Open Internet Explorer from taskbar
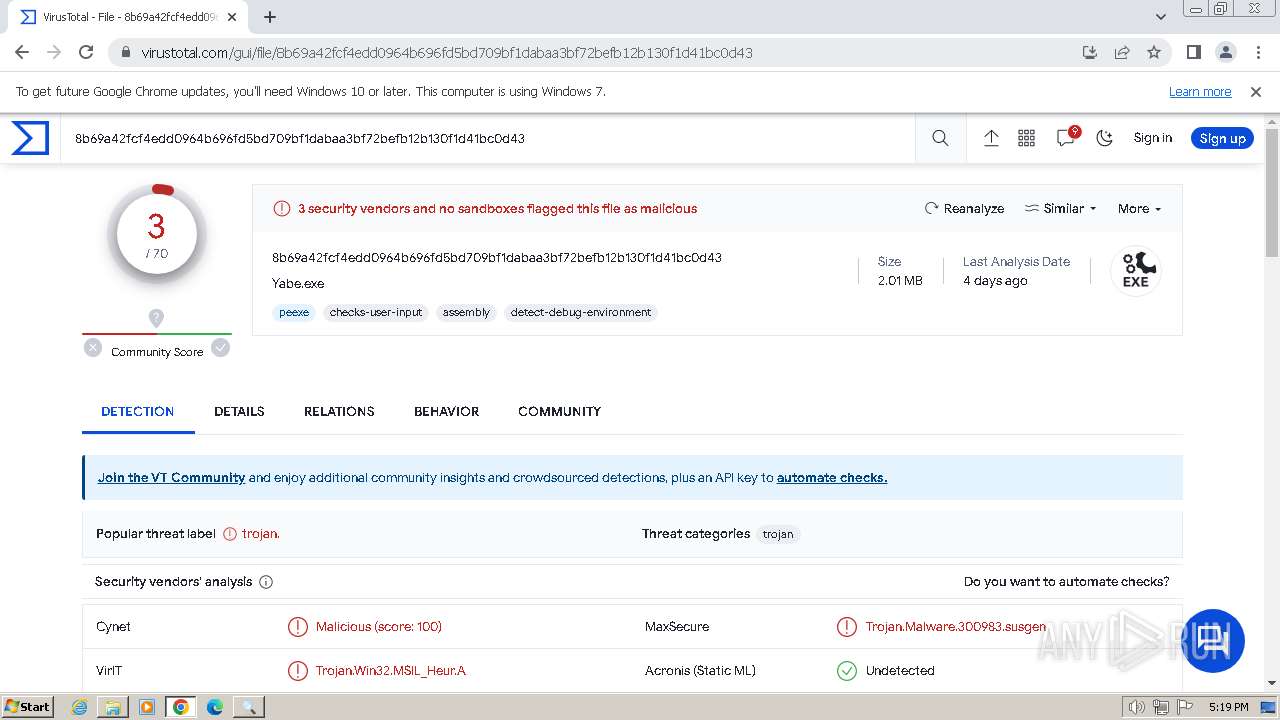Viewport: 1280px width, 720px height. pyautogui.click(x=80, y=707)
